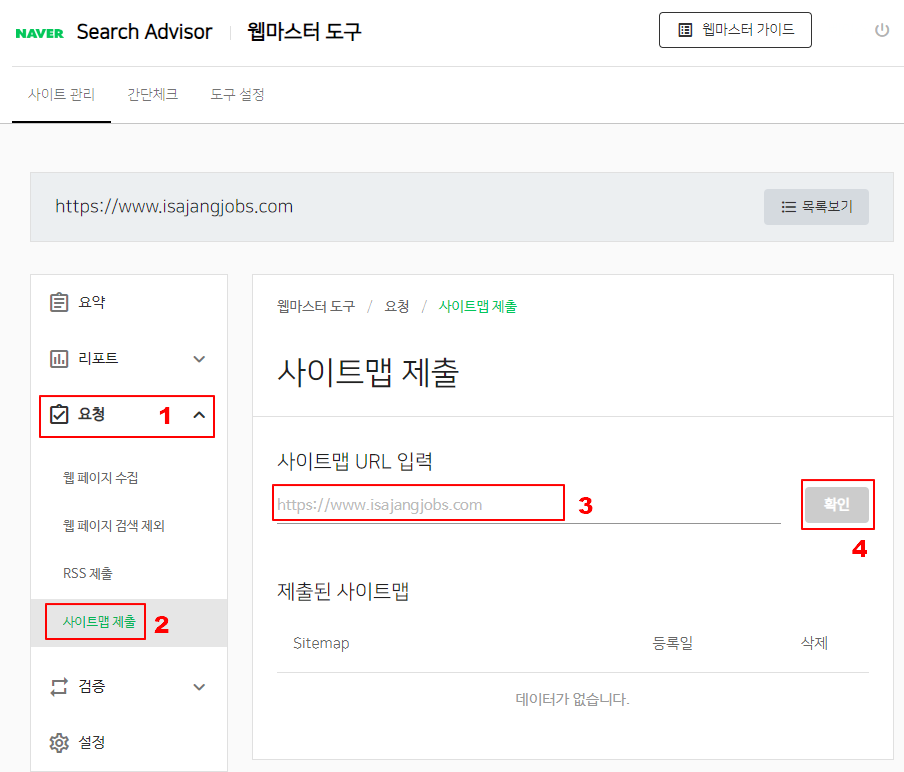The image size is (904, 772).
Task: Click the 데이터가 없습니다. message
Action: pyautogui.click(x=572, y=699)
